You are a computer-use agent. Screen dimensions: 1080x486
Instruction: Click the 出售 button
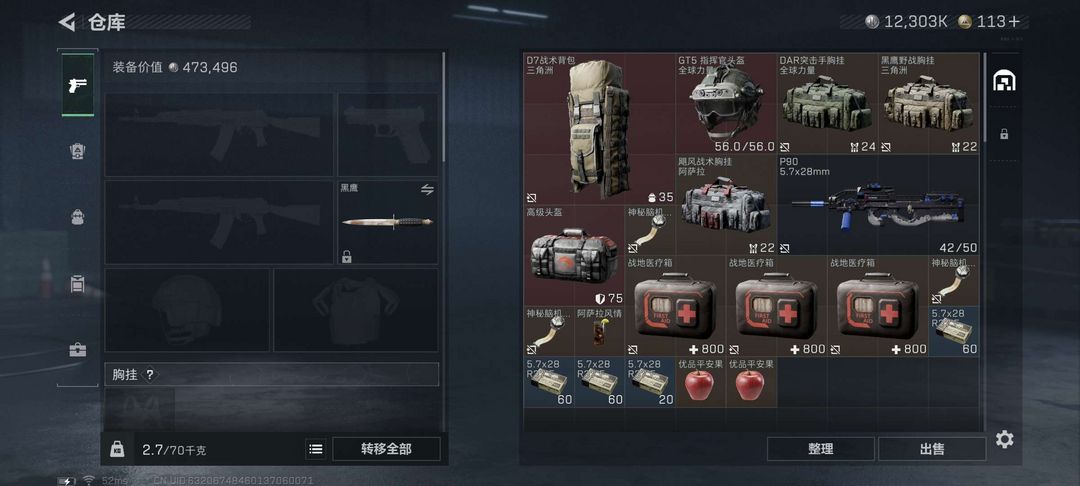(x=932, y=449)
